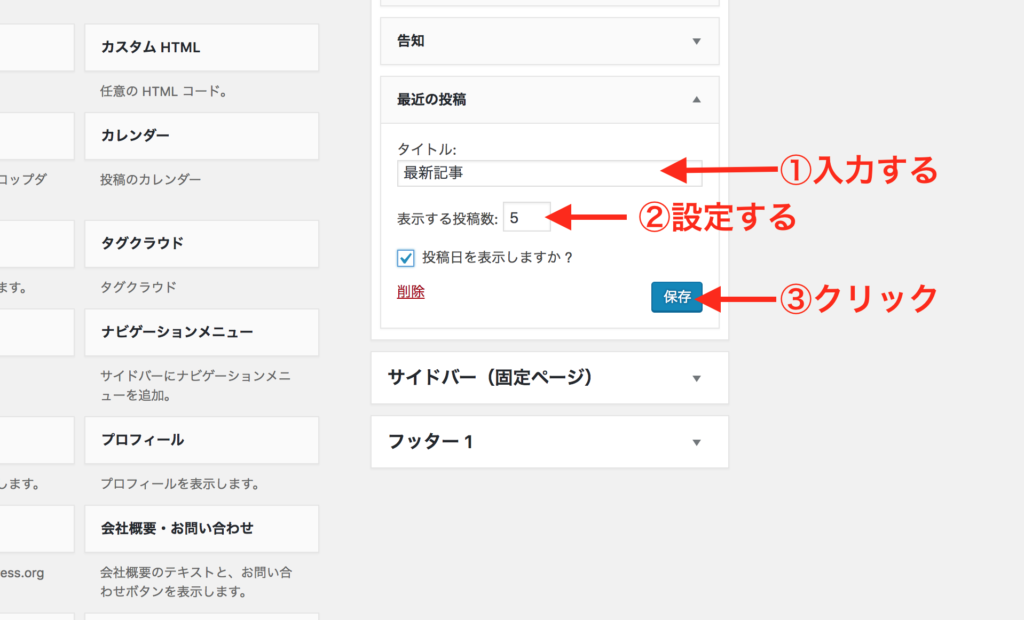Open the フッター１ area arrow
Viewport: 1024px width, 620px height.
coord(697,442)
